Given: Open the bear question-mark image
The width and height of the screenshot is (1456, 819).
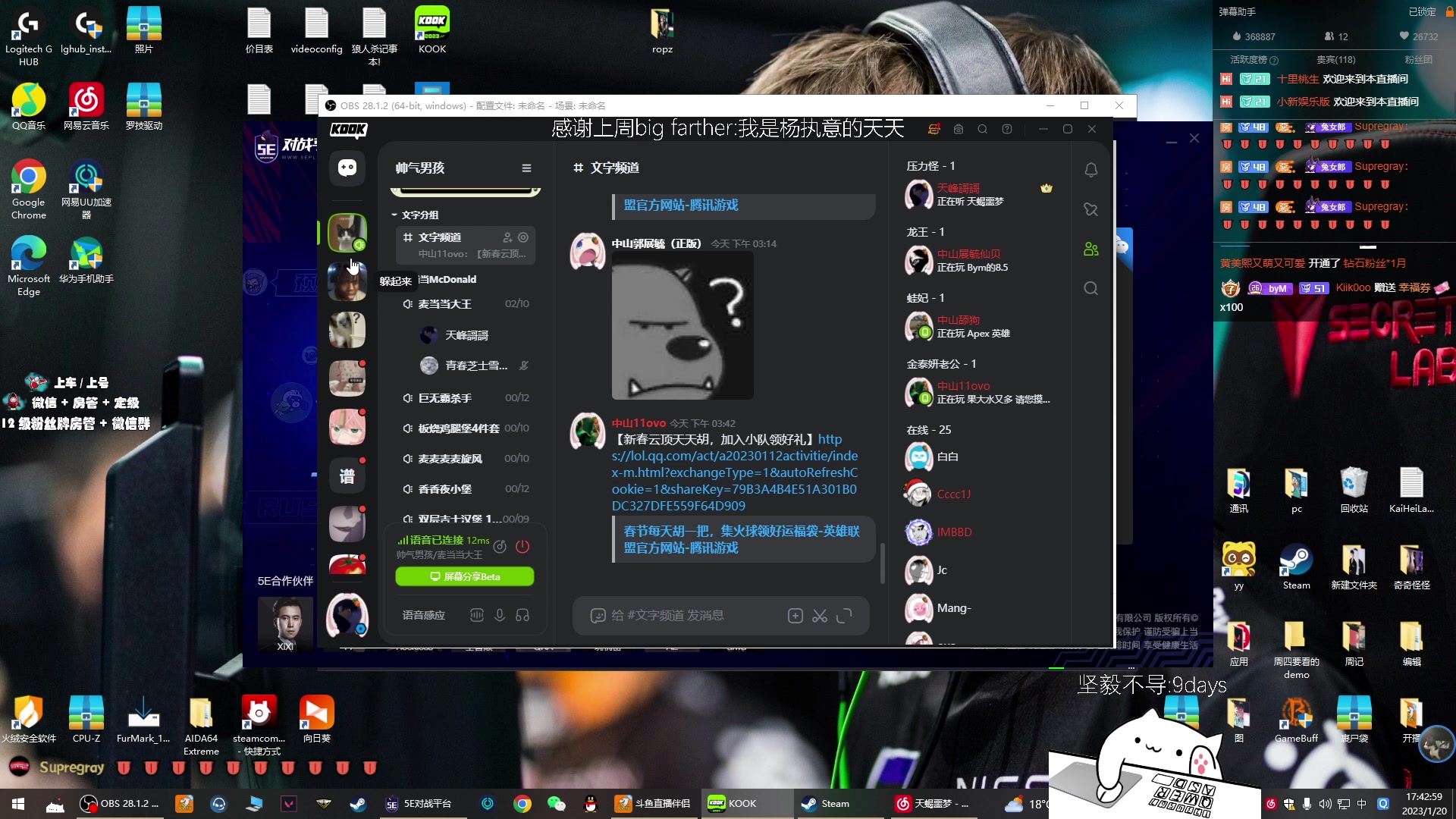Looking at the screenshot, I should tap(682, 326).
